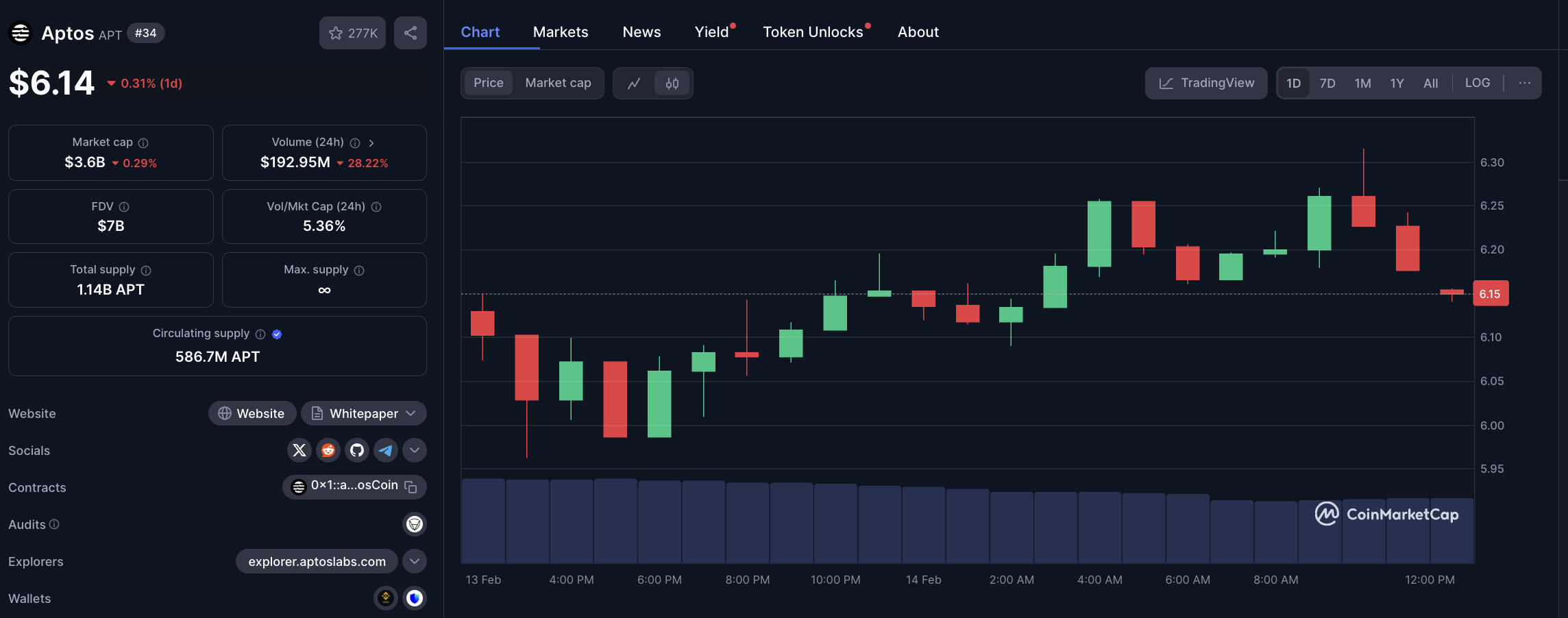
Task: Click the $192.95M volume value
Action: [x=295, y=162]
